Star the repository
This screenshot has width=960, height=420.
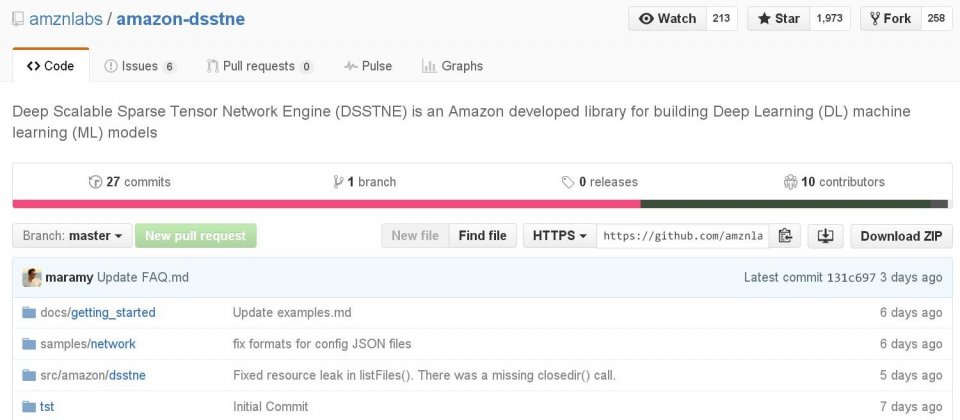pos(778,18)
